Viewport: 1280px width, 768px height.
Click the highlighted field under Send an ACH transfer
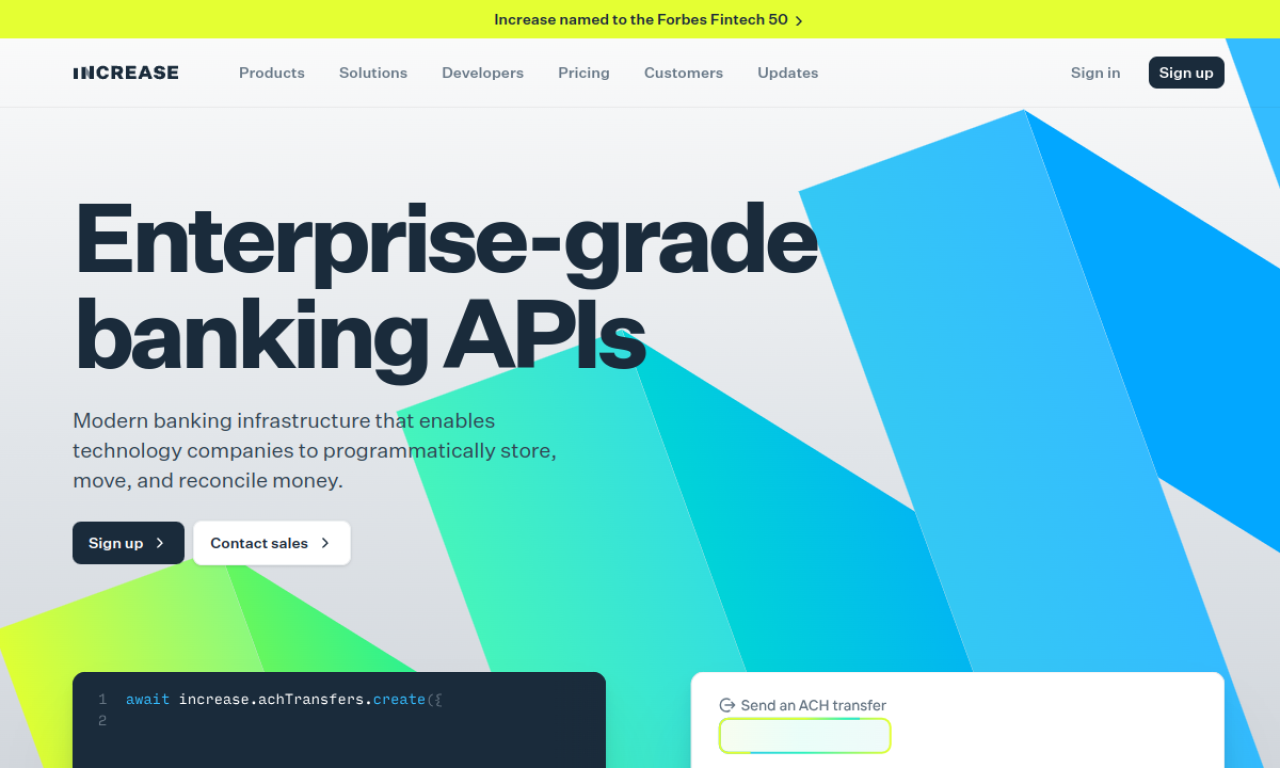tap(805, 736)
